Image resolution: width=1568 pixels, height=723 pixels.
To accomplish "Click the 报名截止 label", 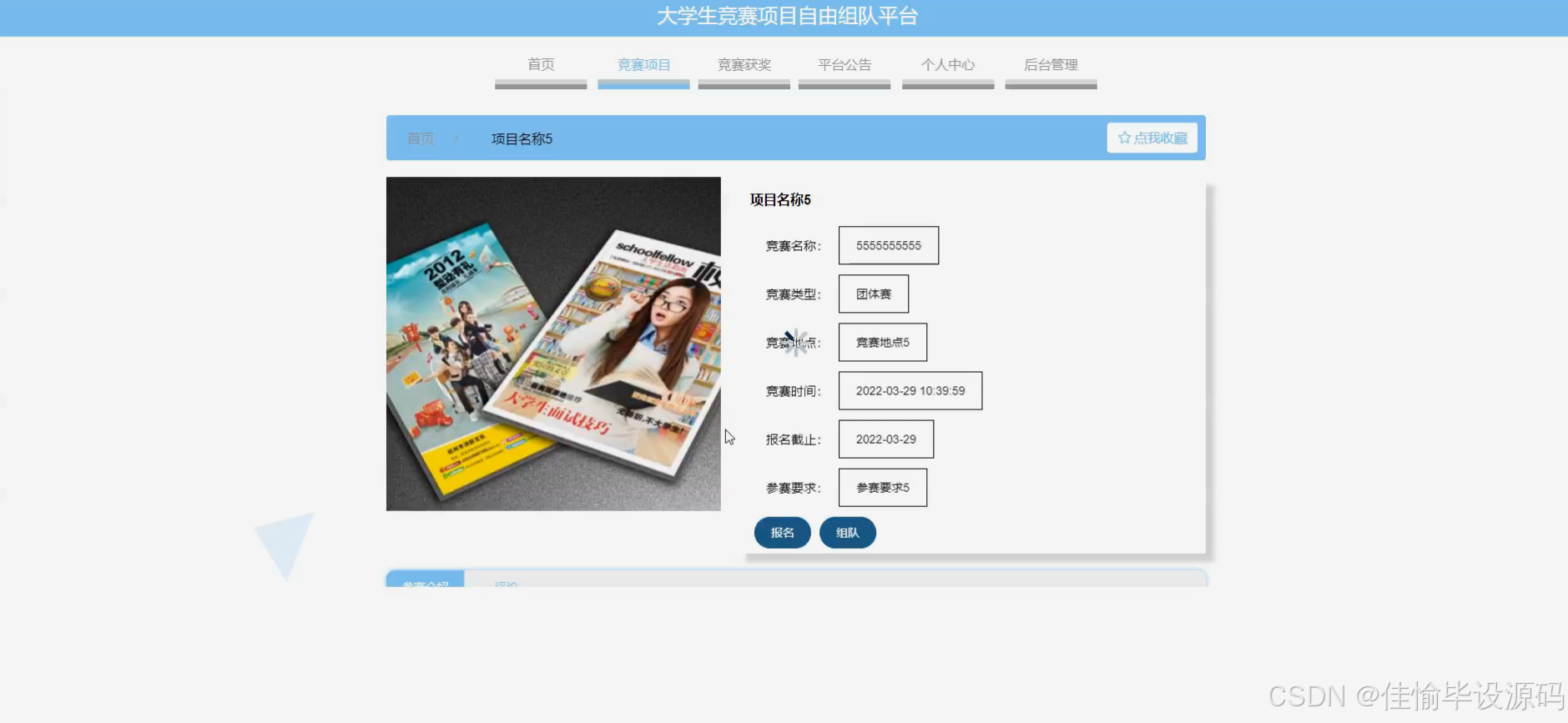I will (x=794, y=439).
